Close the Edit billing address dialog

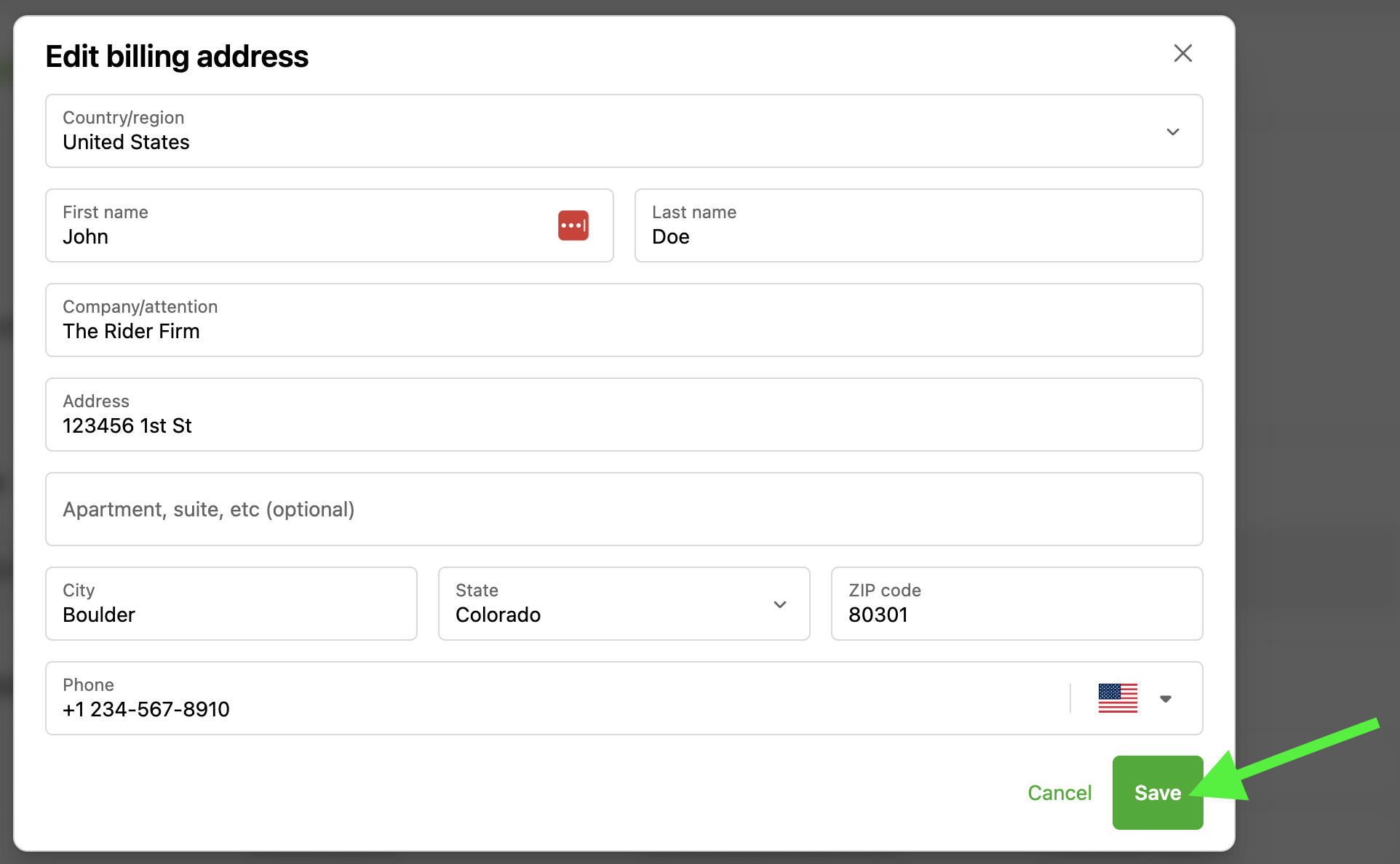click(x=1182, y=53)
